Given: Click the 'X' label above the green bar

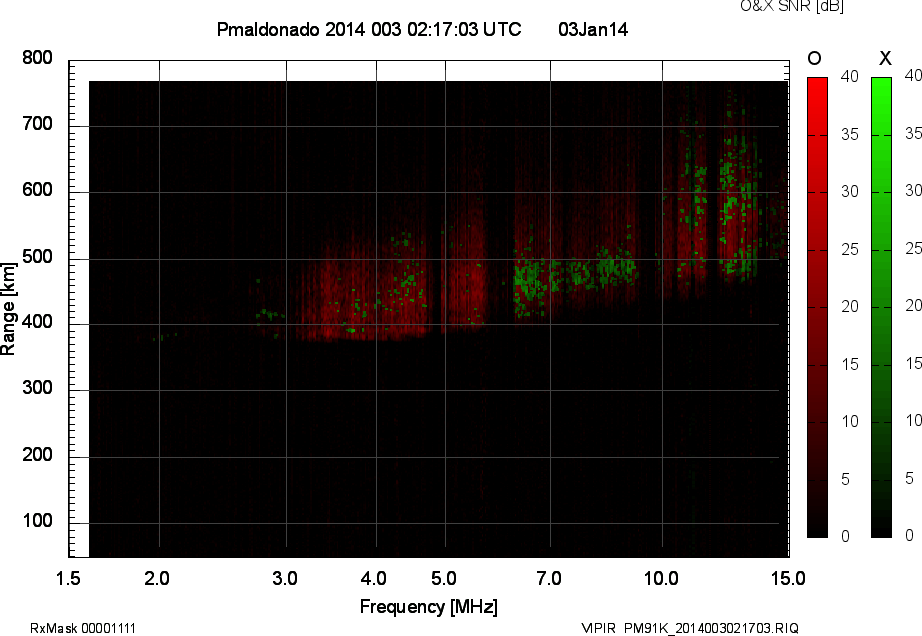Looking at the screenshot, I should click(885, 58).
